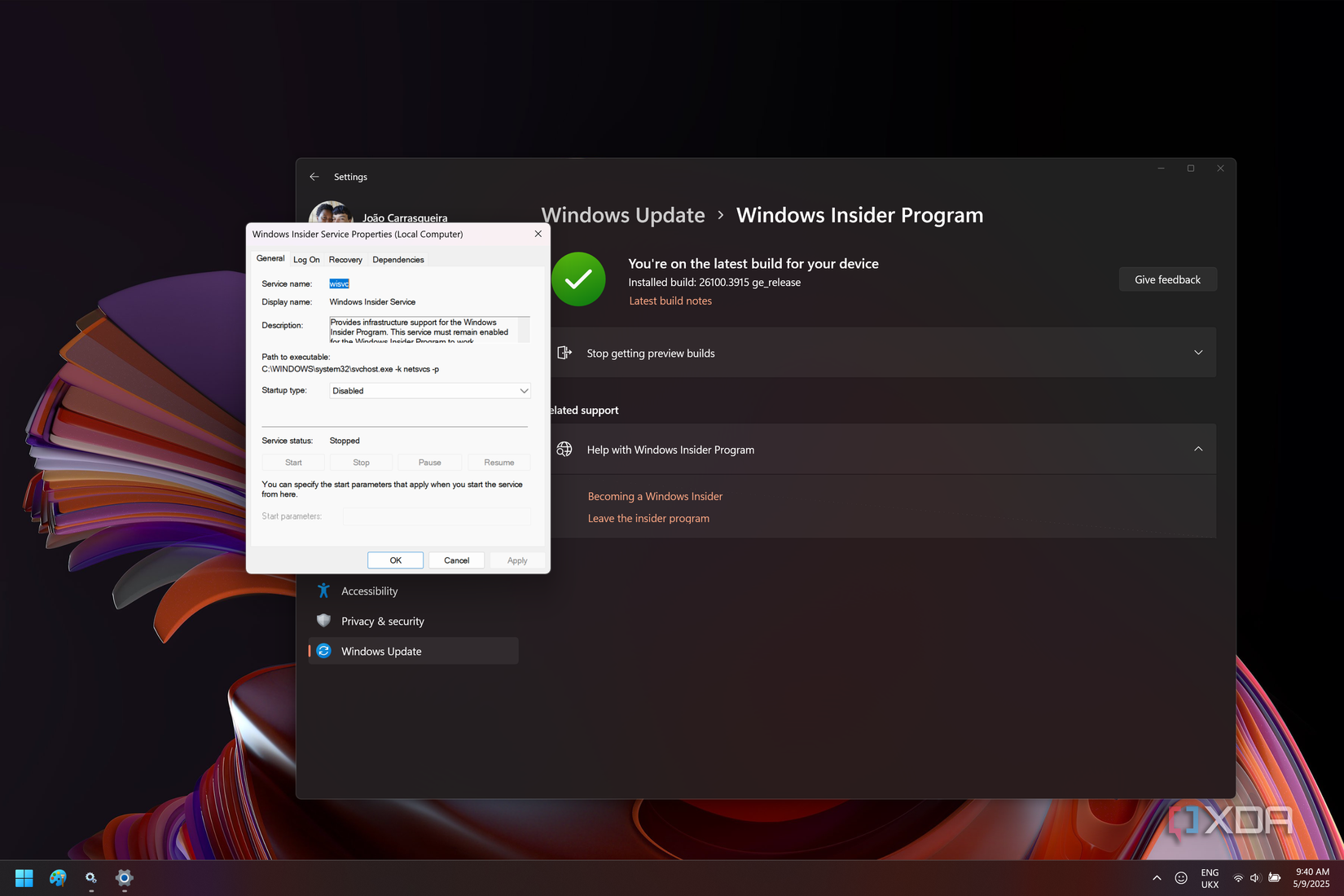Click the Give feedback button
1344x896 pixels.
click(1167, 279)
